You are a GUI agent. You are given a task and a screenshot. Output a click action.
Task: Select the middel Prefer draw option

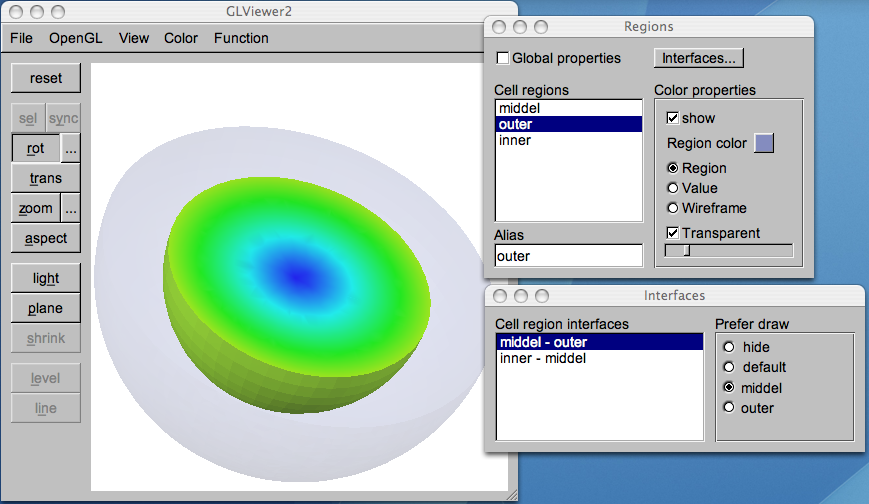point(729,388)
